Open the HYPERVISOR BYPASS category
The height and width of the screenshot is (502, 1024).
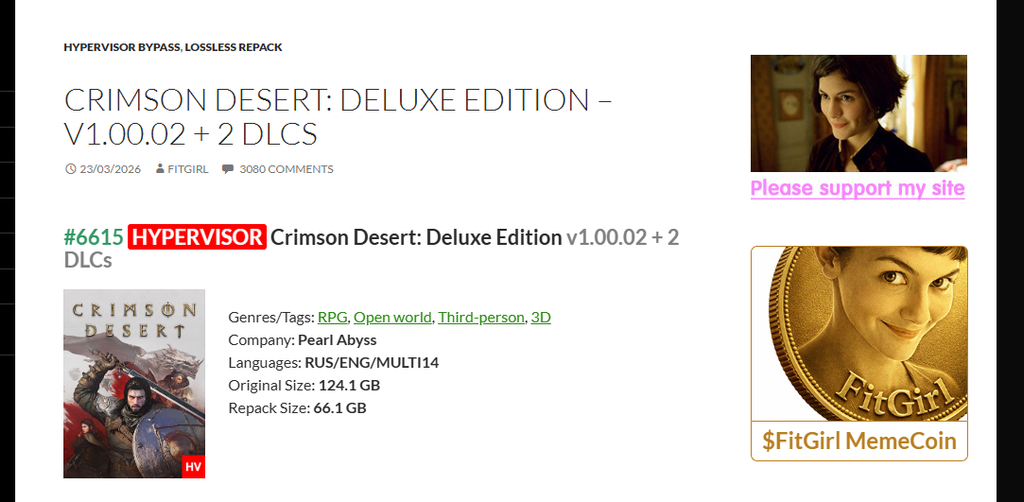tap(121, 47)
